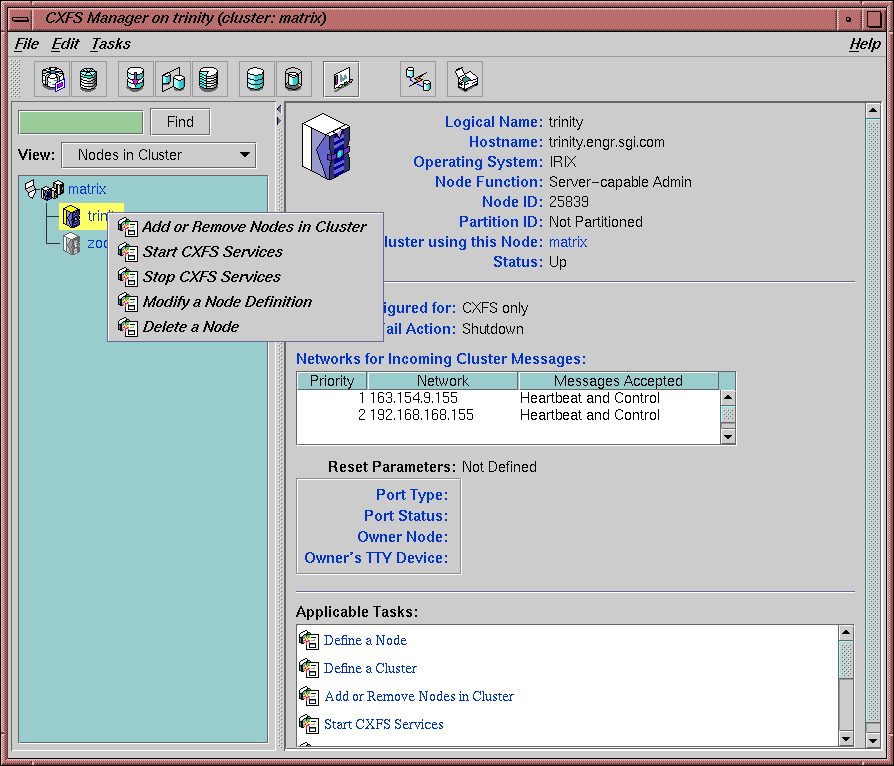Click the Priority column header
Image resolution: width=894 pixels, height=766 pixels.
(x=332, y=381)
